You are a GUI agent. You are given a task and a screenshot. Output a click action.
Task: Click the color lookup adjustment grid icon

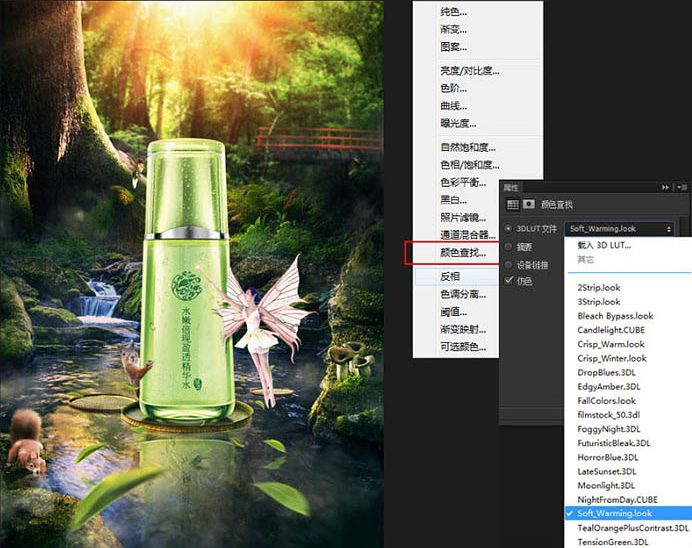tap(512, 204)
